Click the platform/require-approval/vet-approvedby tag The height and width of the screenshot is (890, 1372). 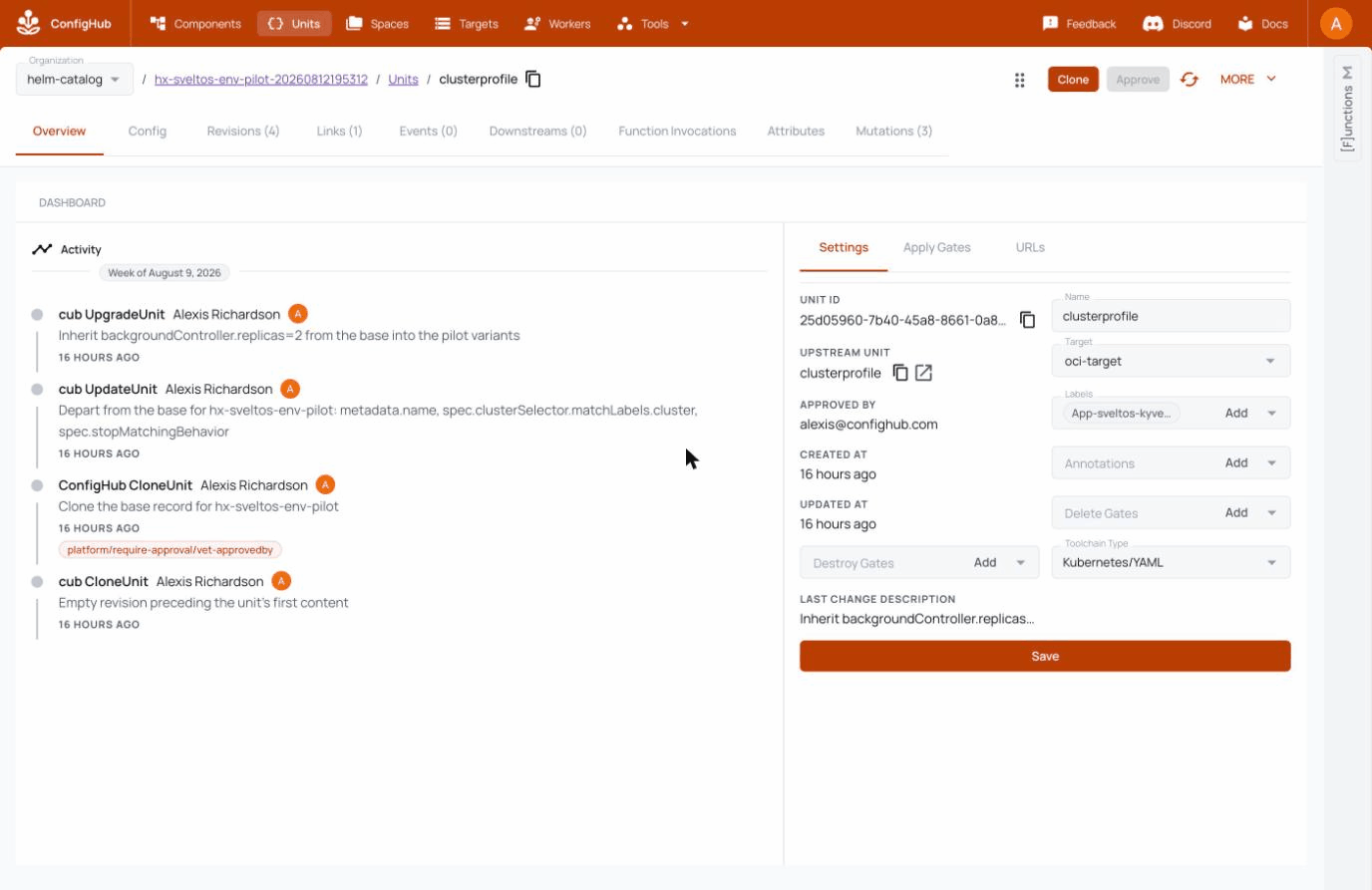tap(171, 550)
